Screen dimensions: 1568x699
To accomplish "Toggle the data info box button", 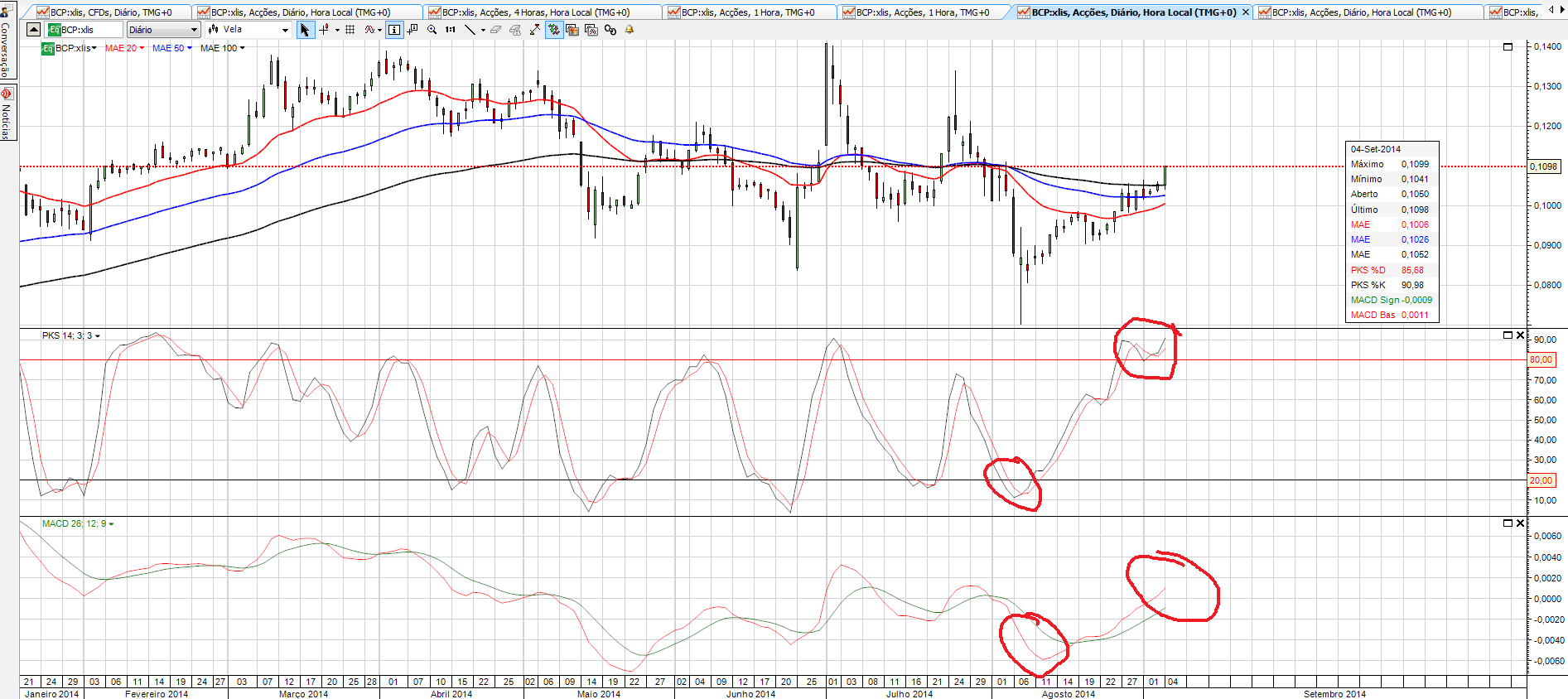I will tap(394, 30).
